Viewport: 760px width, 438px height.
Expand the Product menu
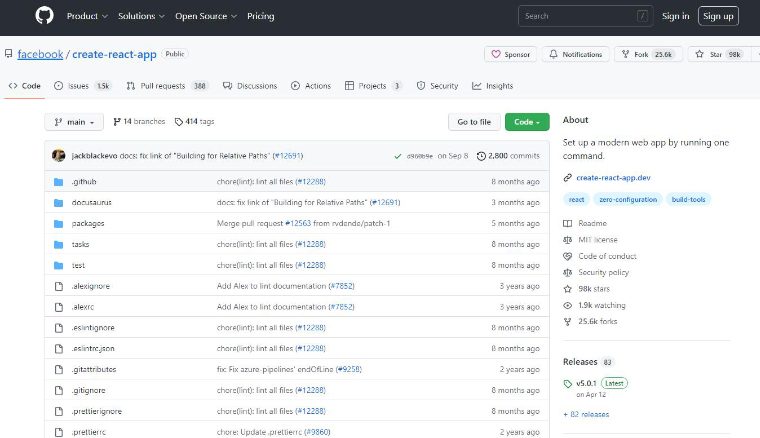click(87, 16)
